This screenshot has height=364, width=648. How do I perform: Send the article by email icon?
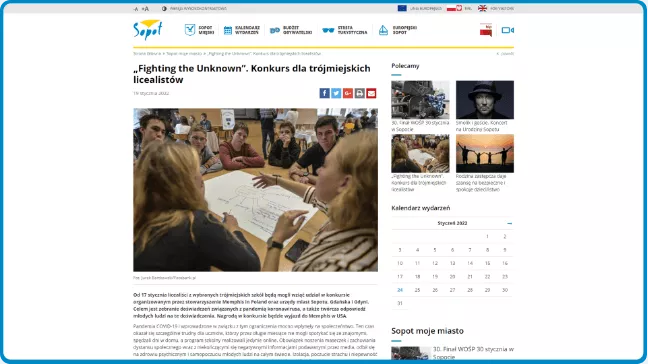pos(371,93)
